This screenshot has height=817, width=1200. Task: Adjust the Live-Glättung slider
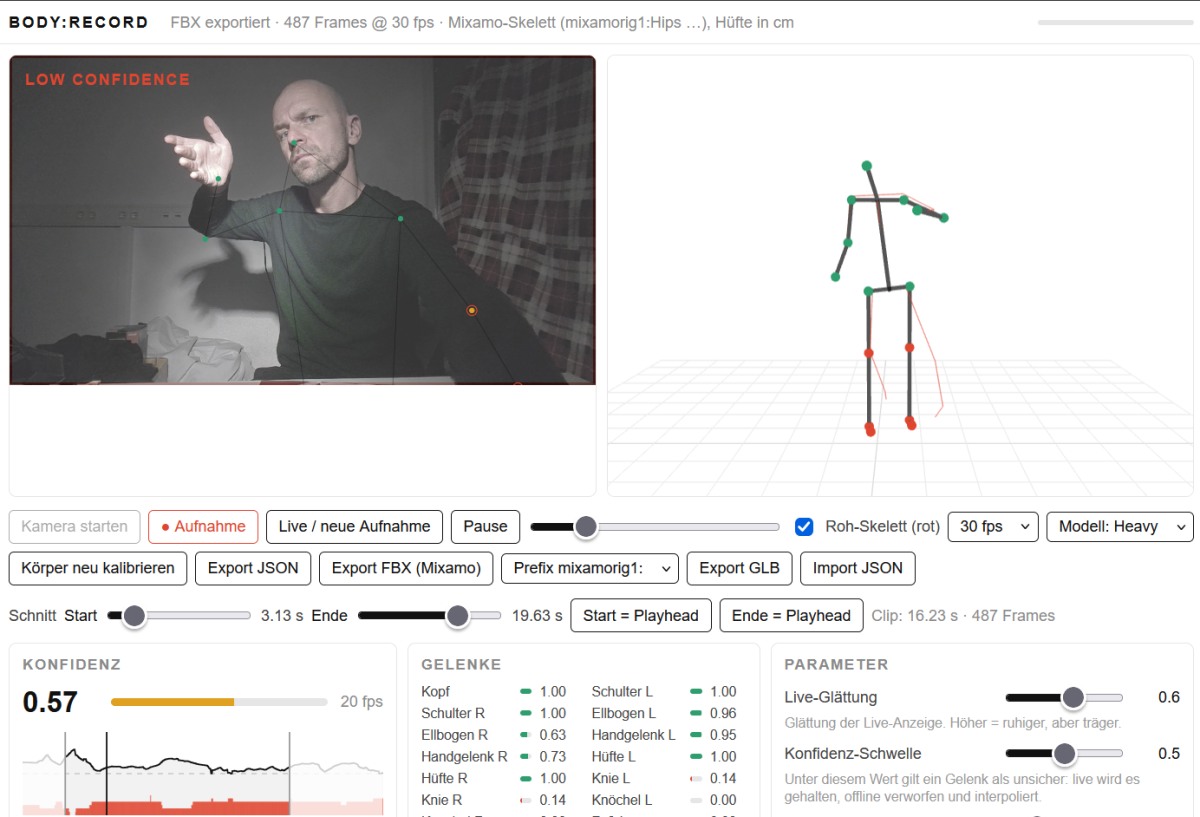tap(1064, 698)
